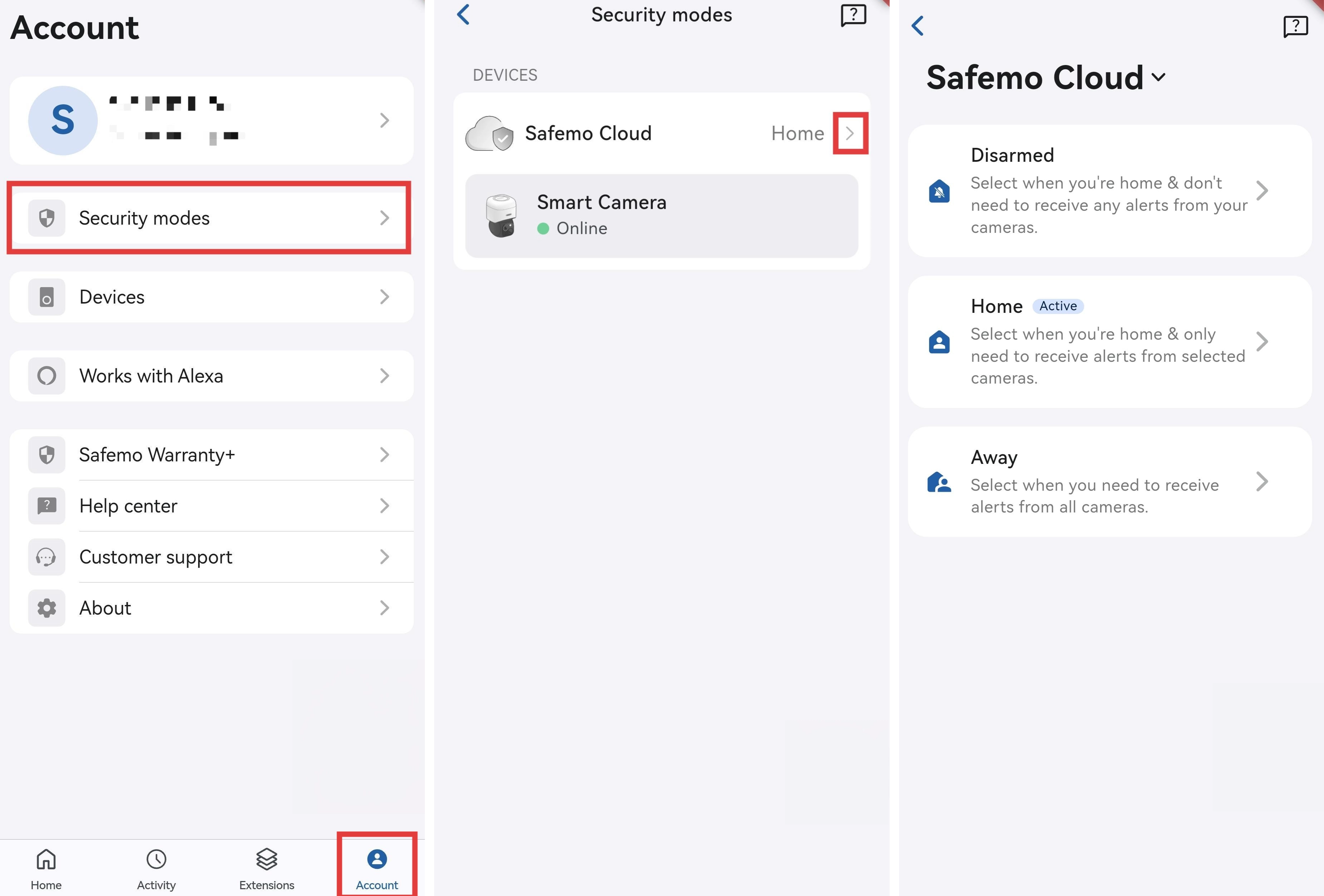Image resolution: width=1324 pixels, height=896 pixels.
Task: Open help icon on Security modes screen
Action: [853, 15]
